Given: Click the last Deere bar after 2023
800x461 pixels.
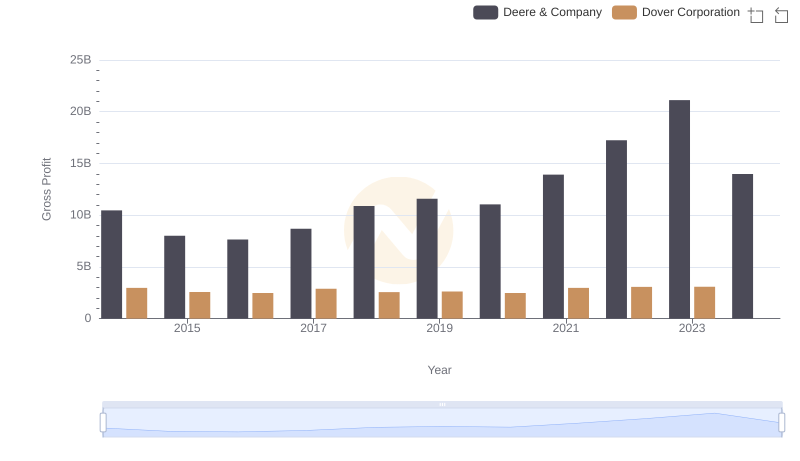Looking at the screenshot, I should tap(742, 246).
